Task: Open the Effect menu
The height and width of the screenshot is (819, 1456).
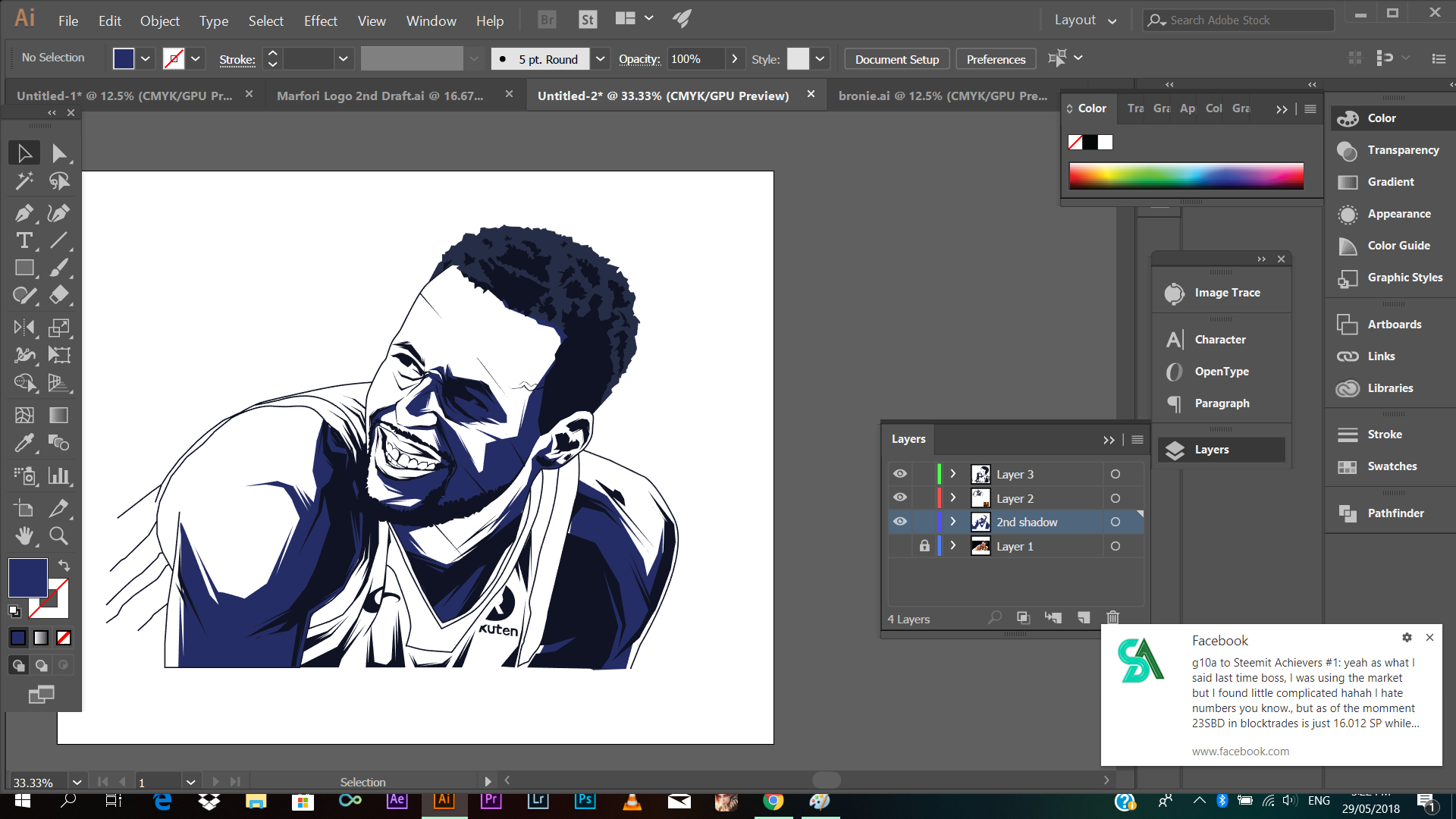Action: 321,21
